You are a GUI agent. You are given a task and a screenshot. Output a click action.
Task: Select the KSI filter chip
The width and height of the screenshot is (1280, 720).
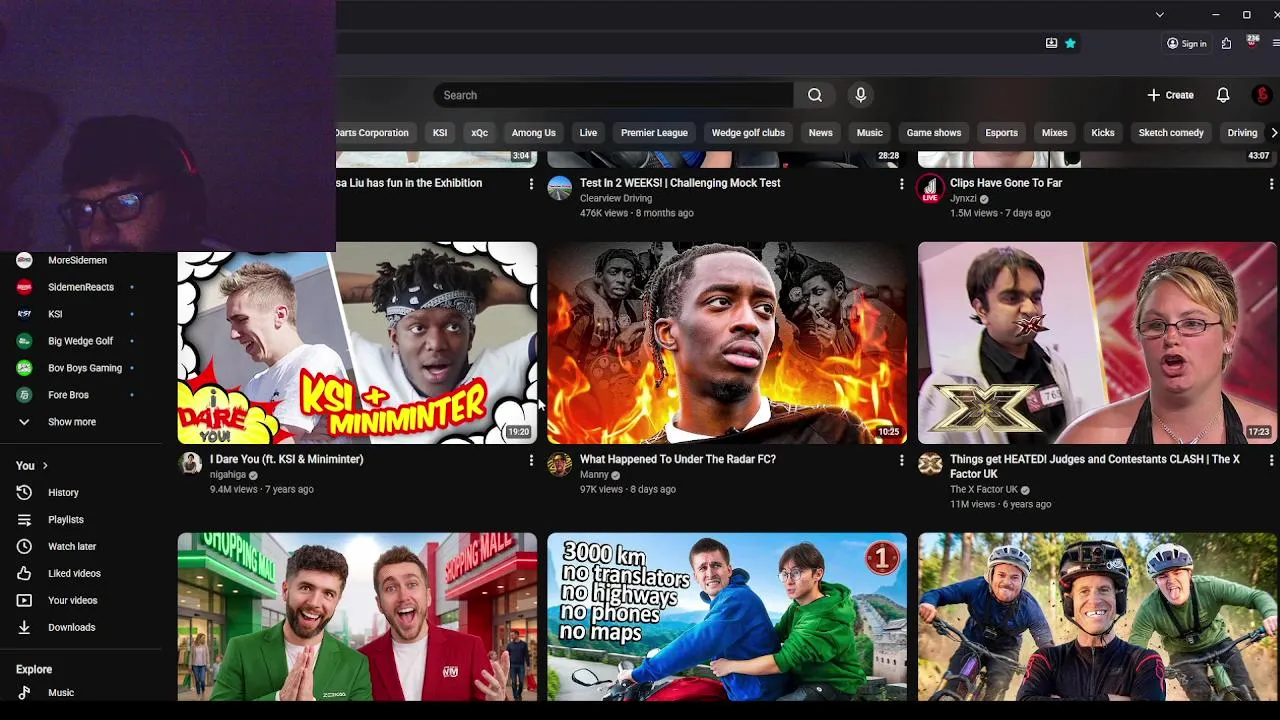click(440, 133)
